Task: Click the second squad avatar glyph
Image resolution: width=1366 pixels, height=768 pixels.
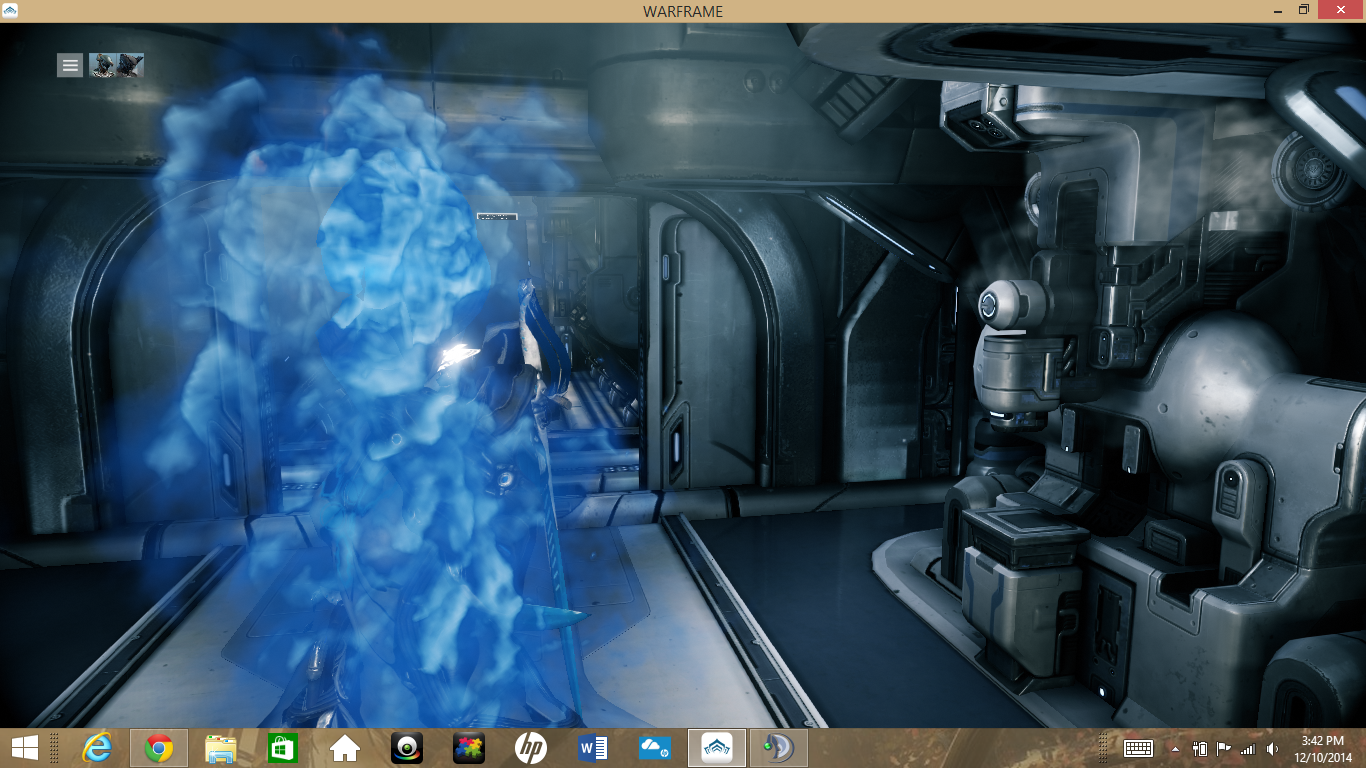Action: [131, 65]
